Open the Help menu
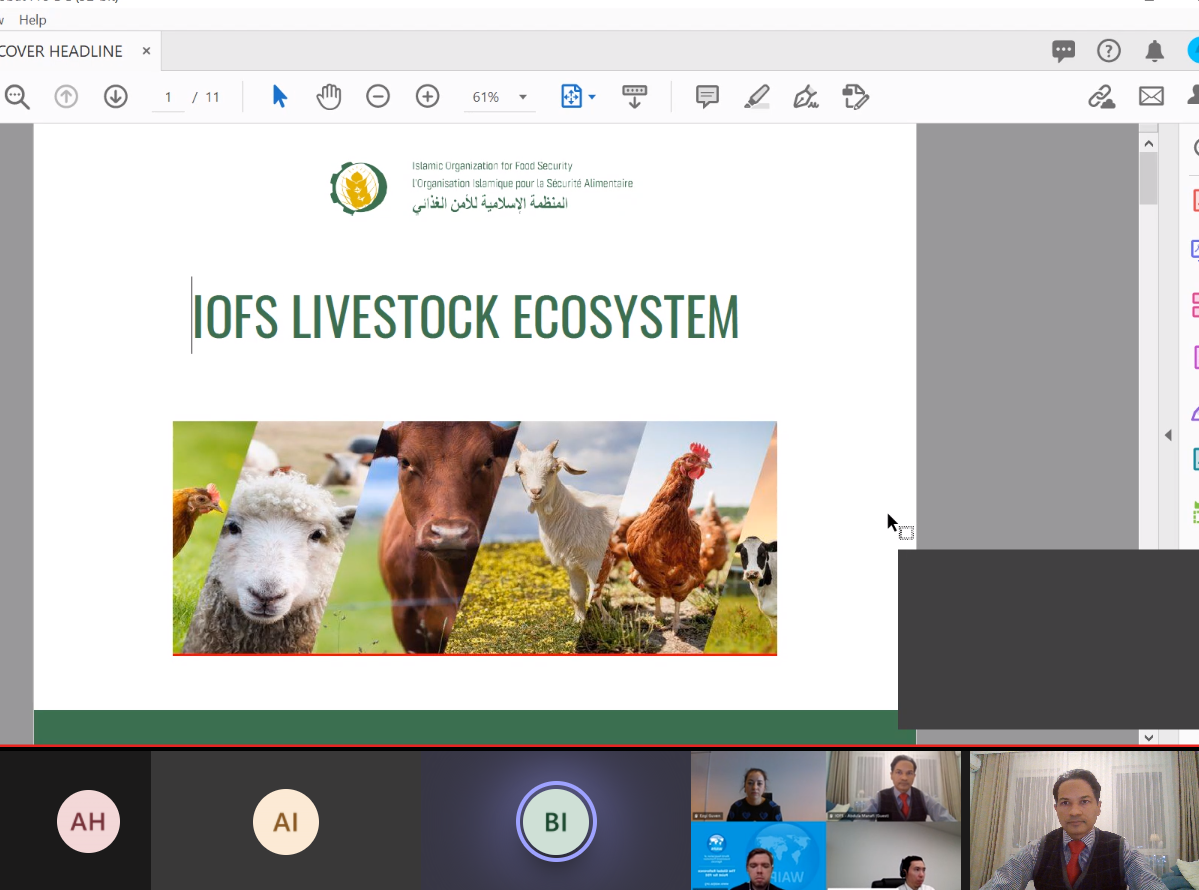The width and height of the screenshot is (1199, 890). click(33, 20)
